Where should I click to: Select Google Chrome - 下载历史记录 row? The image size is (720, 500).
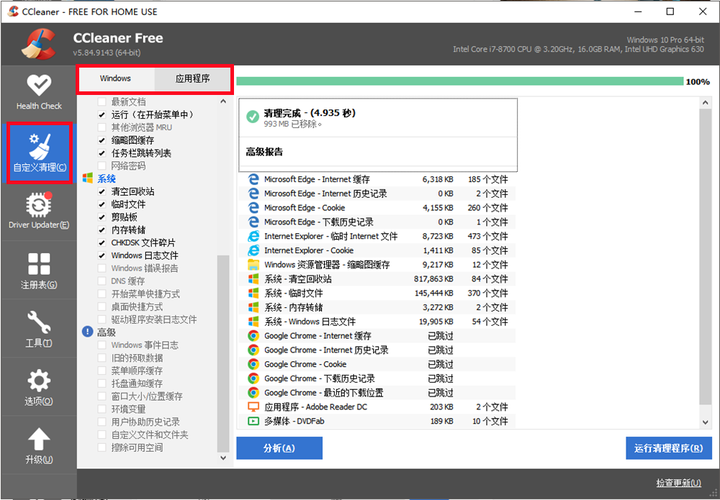[x=377, y=378]
